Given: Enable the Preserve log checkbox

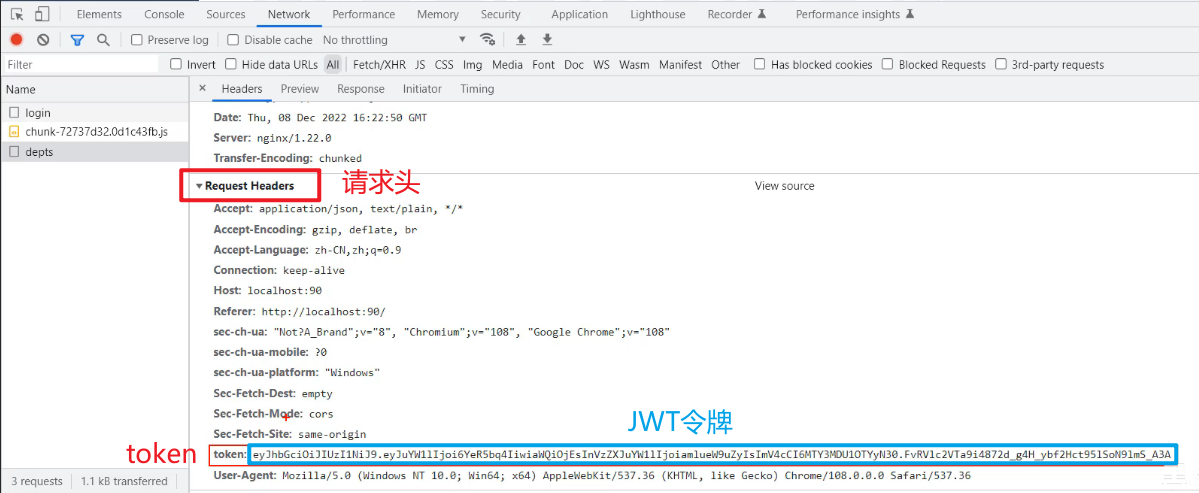Looking at the screenshot, I should click(x=137, y=40).
